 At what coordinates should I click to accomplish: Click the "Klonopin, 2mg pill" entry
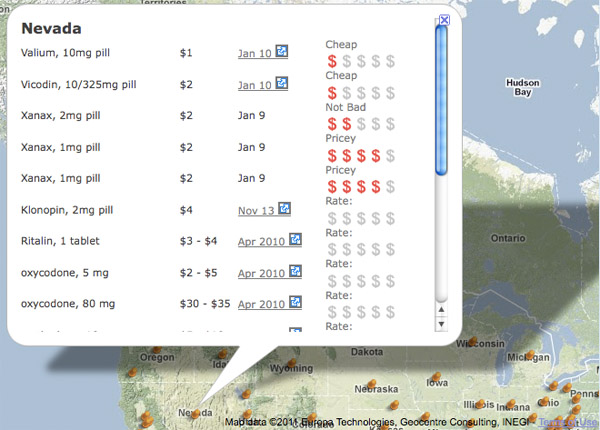(x=67, y=210)
